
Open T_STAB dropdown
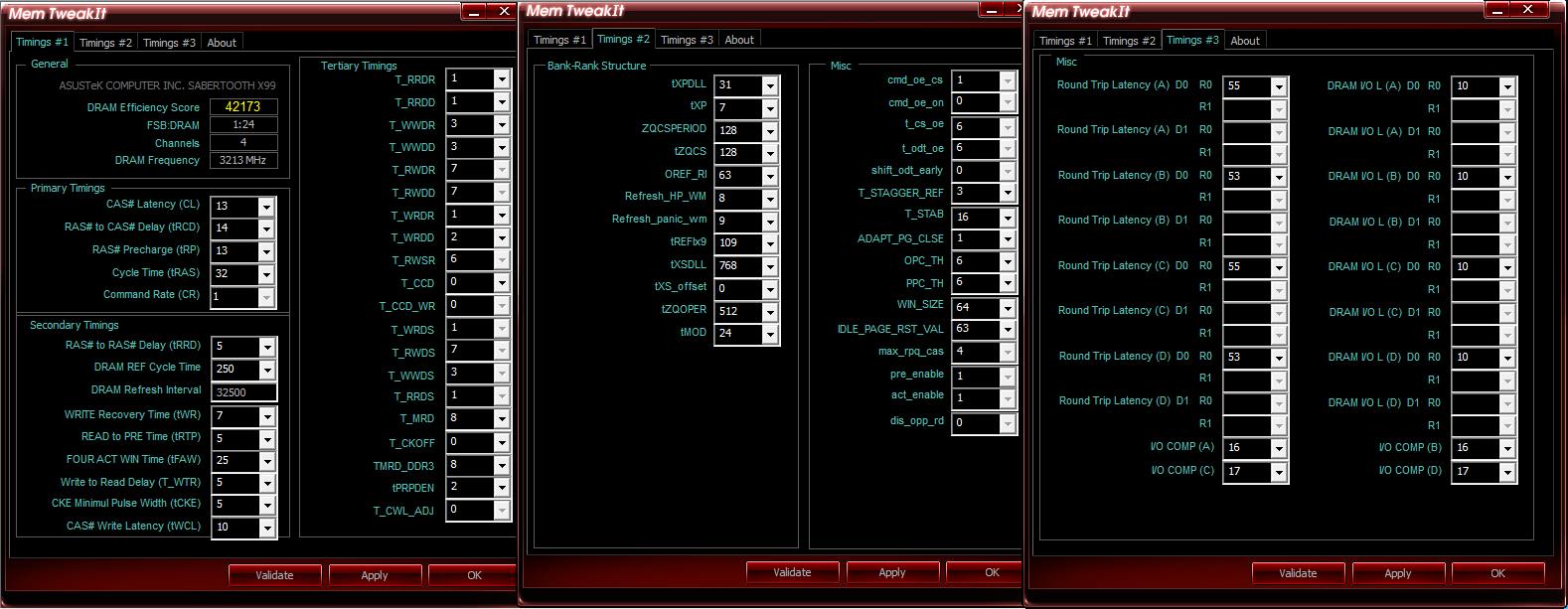click(x=1008, y=218)
